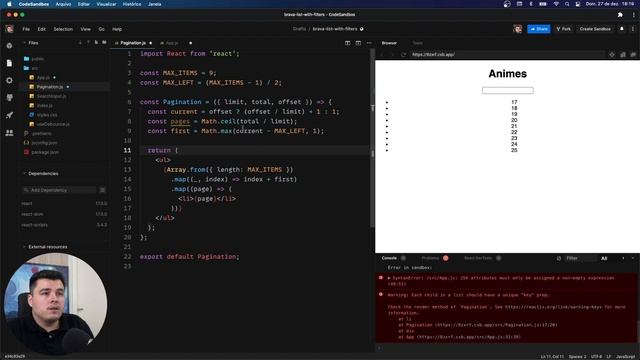This screenshot has width=640, height=360.
Task: Click the sandbox privacy globe icon
Action: pyautogui.click(x=362, y=29)
